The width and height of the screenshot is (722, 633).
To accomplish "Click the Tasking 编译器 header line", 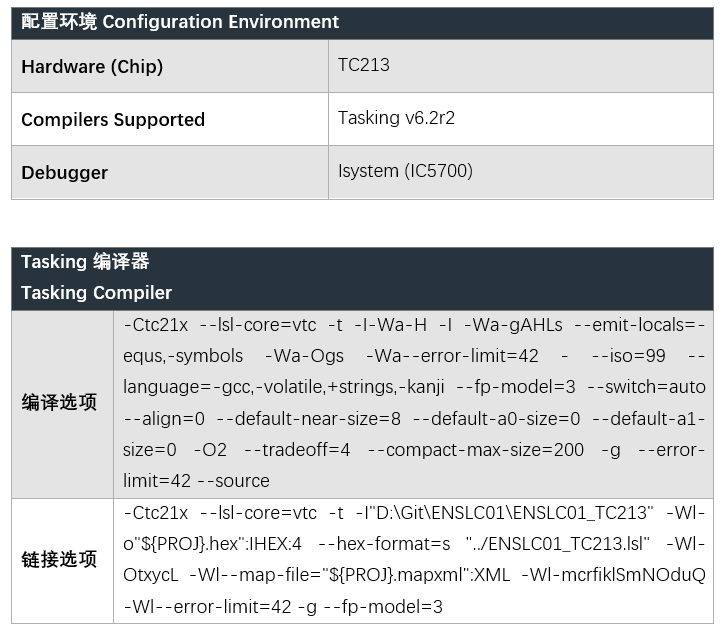I will click(85, 262).
